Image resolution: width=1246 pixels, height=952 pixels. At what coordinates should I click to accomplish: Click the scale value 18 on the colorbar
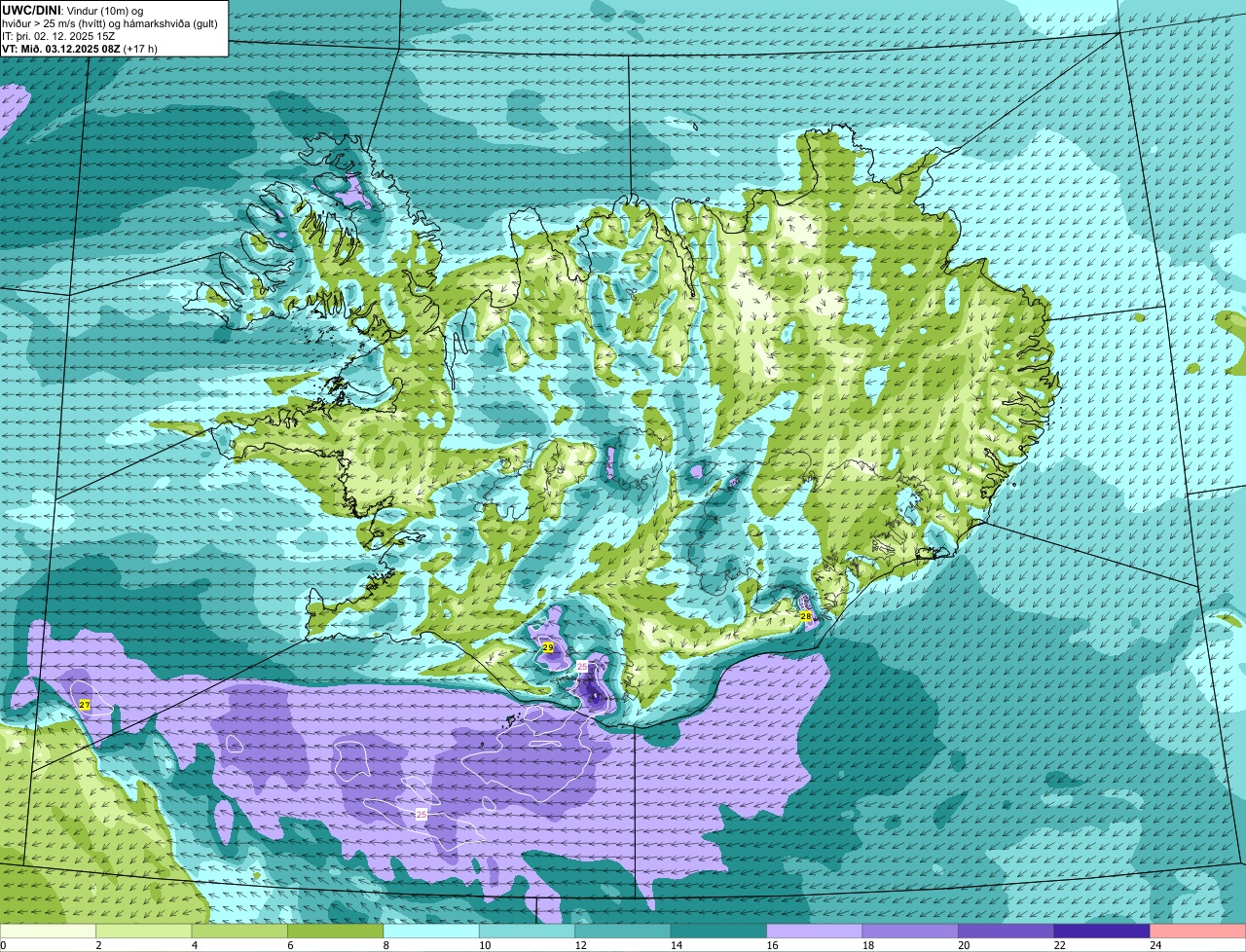(868, 945)
